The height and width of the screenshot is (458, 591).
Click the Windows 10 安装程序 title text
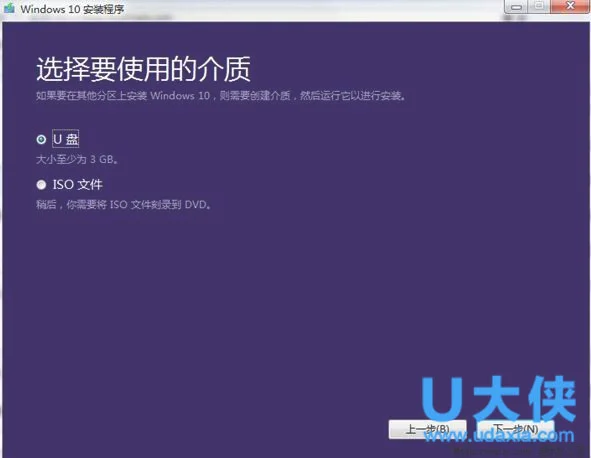pos(72,9)
